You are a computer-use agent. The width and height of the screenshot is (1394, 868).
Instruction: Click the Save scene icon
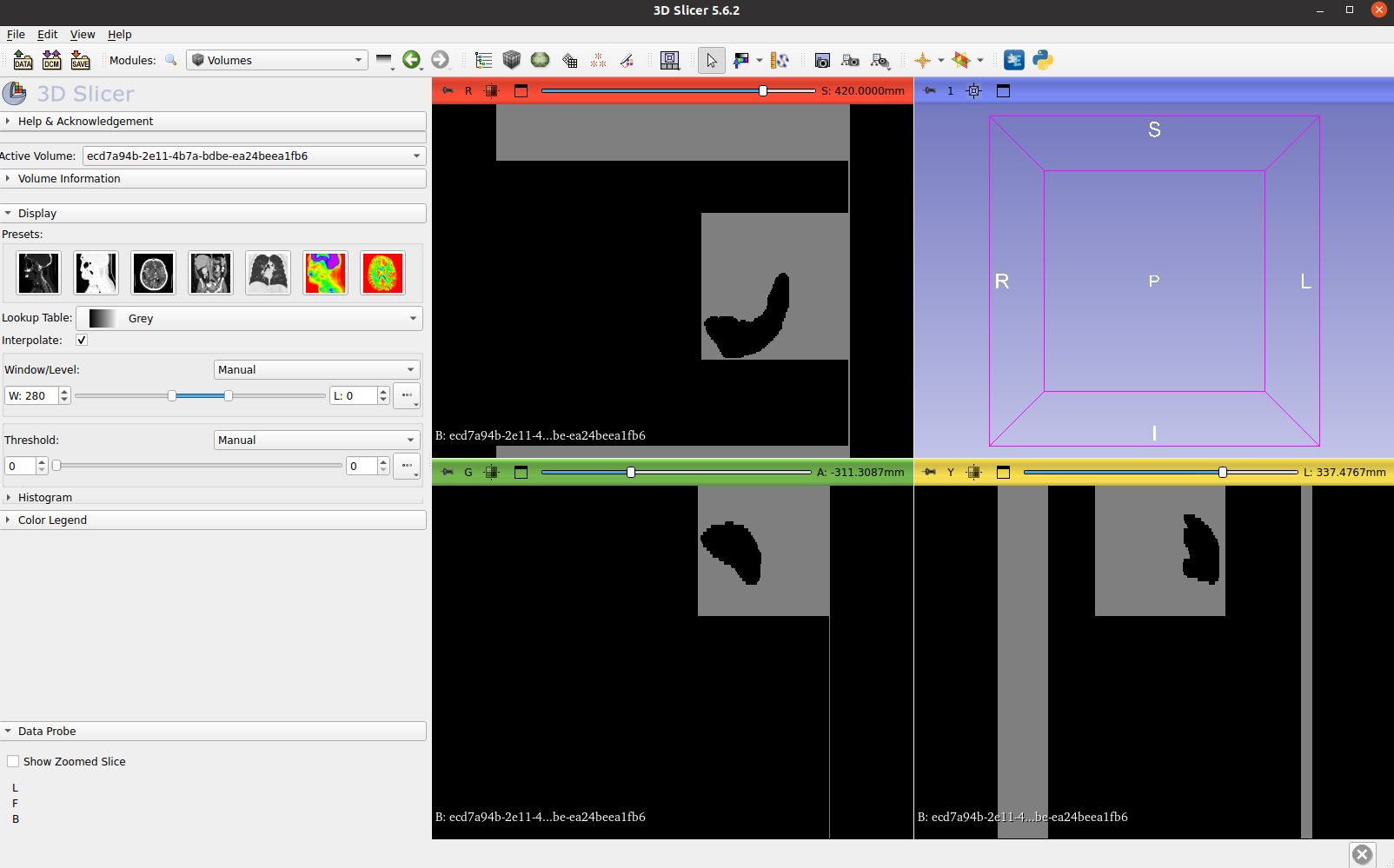81,60
